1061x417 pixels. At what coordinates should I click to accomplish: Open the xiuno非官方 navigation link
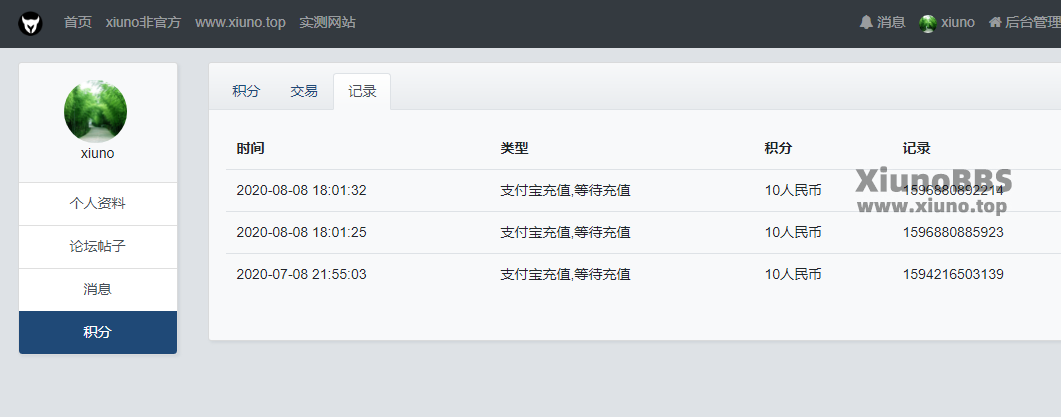(x=143, y=22)
